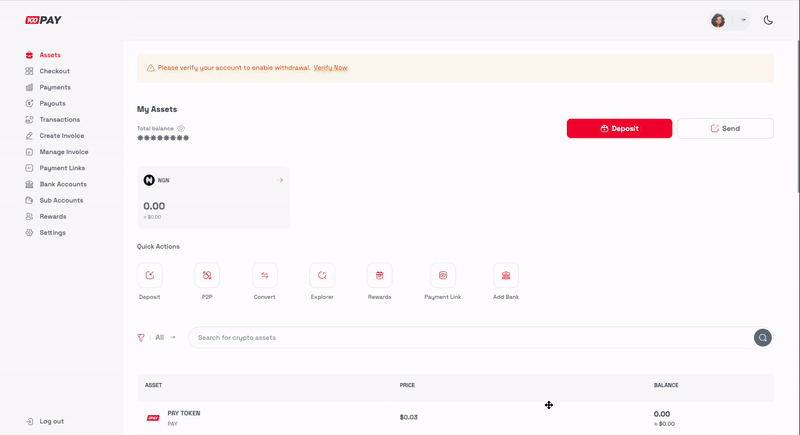
Task: Go to Payment Links menu item
Action: [x=62, y=168]
